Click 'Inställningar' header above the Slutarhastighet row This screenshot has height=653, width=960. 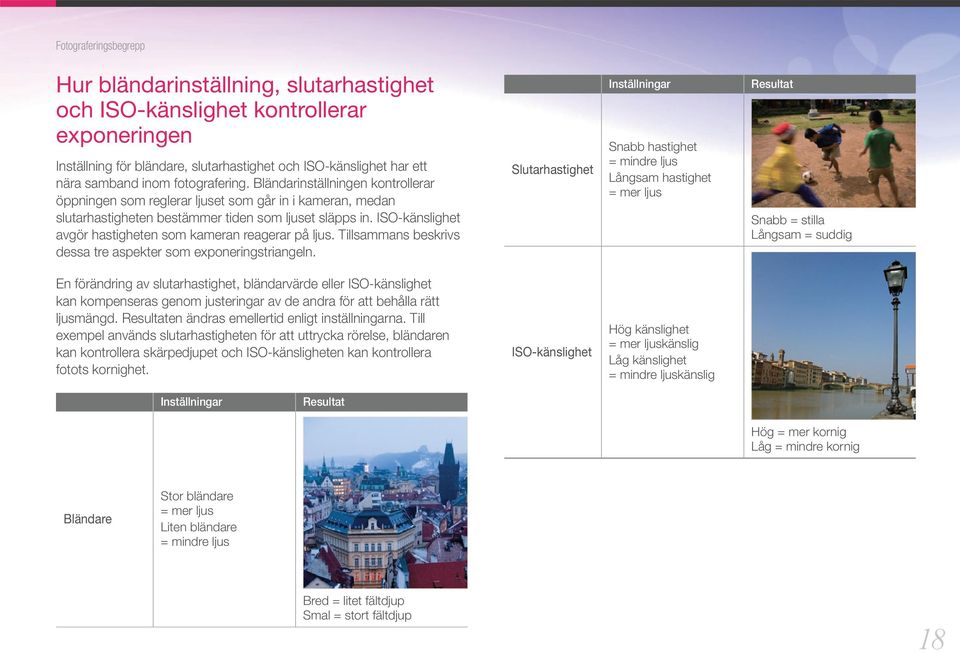639,84
